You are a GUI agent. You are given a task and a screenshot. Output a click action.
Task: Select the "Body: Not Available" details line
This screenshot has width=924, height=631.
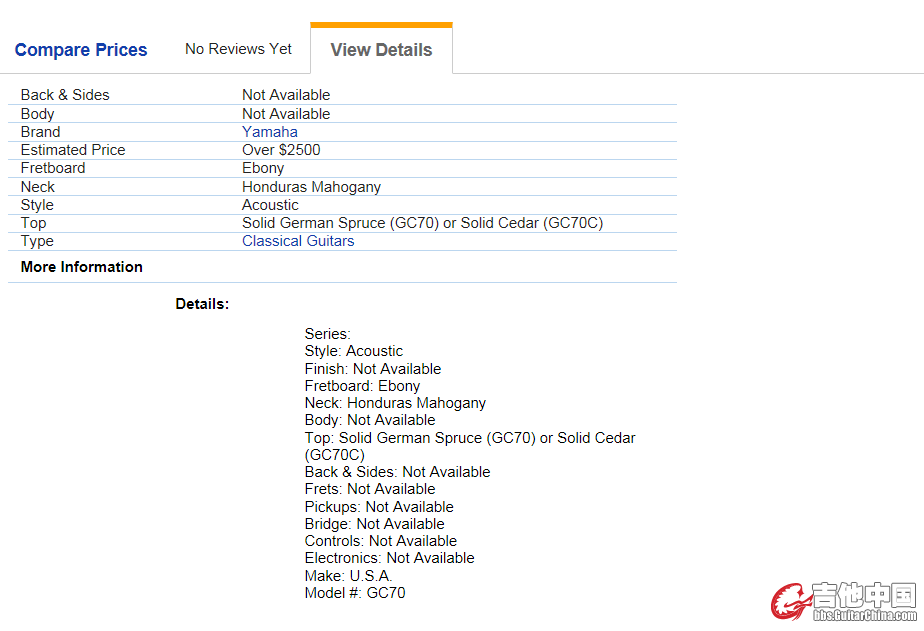[370, 420]
